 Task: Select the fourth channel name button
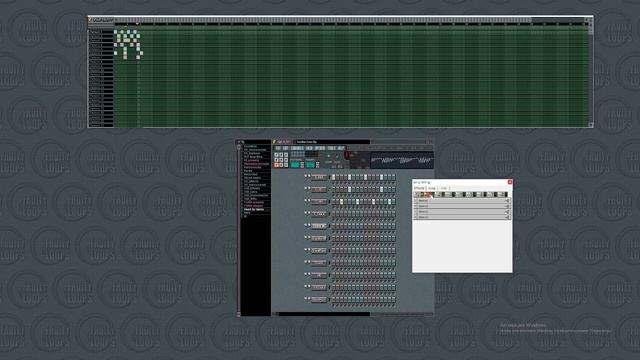tap(319, 213)
